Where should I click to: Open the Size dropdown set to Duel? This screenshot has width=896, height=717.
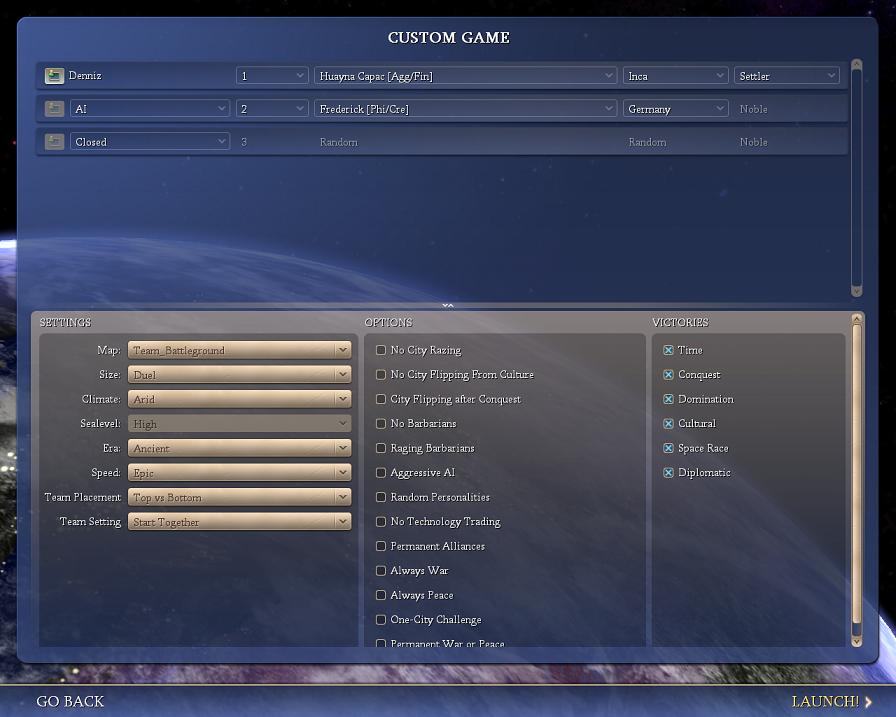coord(239,375)
